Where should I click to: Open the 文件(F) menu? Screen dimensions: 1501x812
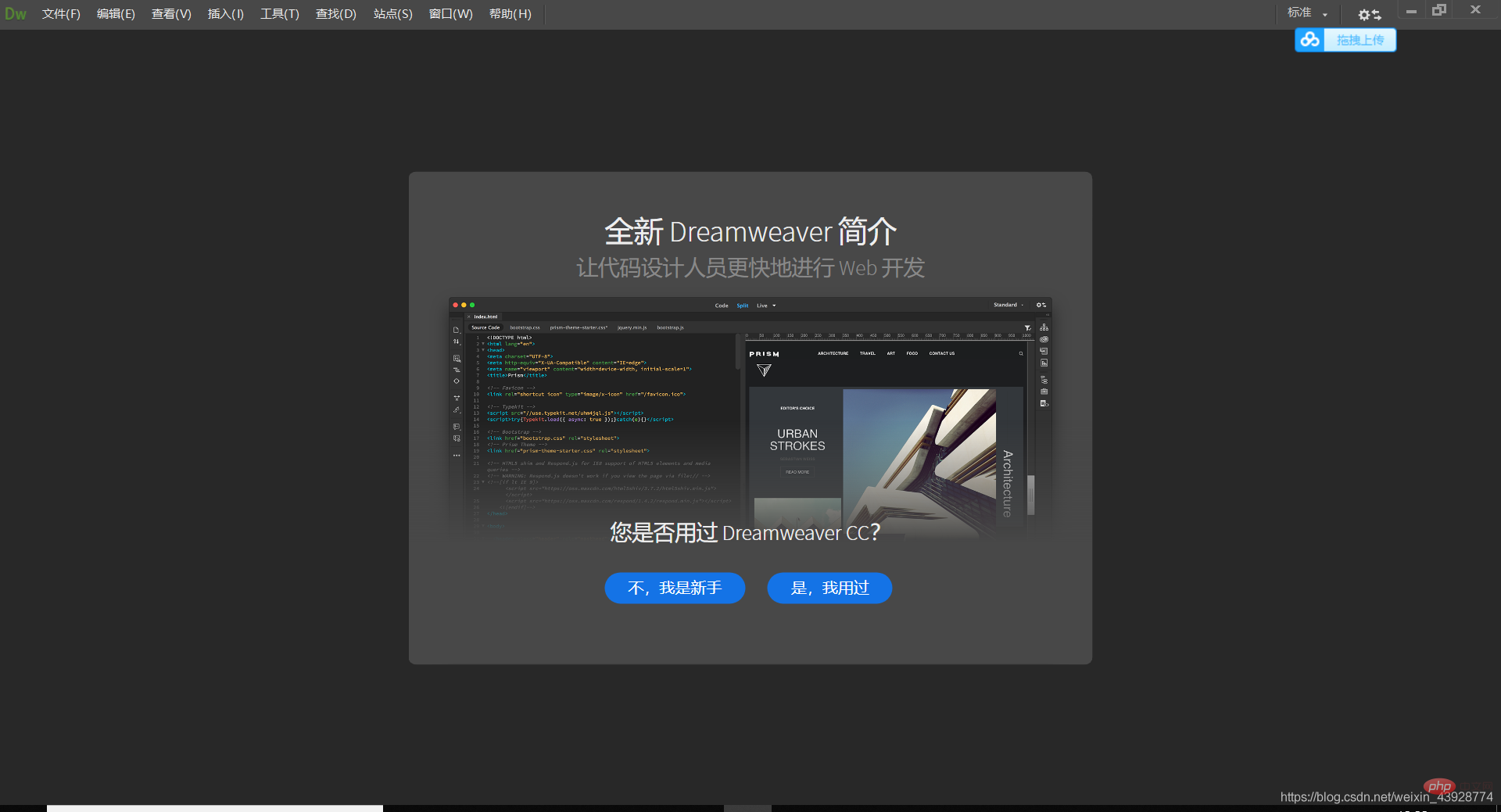tap(61, 14)
